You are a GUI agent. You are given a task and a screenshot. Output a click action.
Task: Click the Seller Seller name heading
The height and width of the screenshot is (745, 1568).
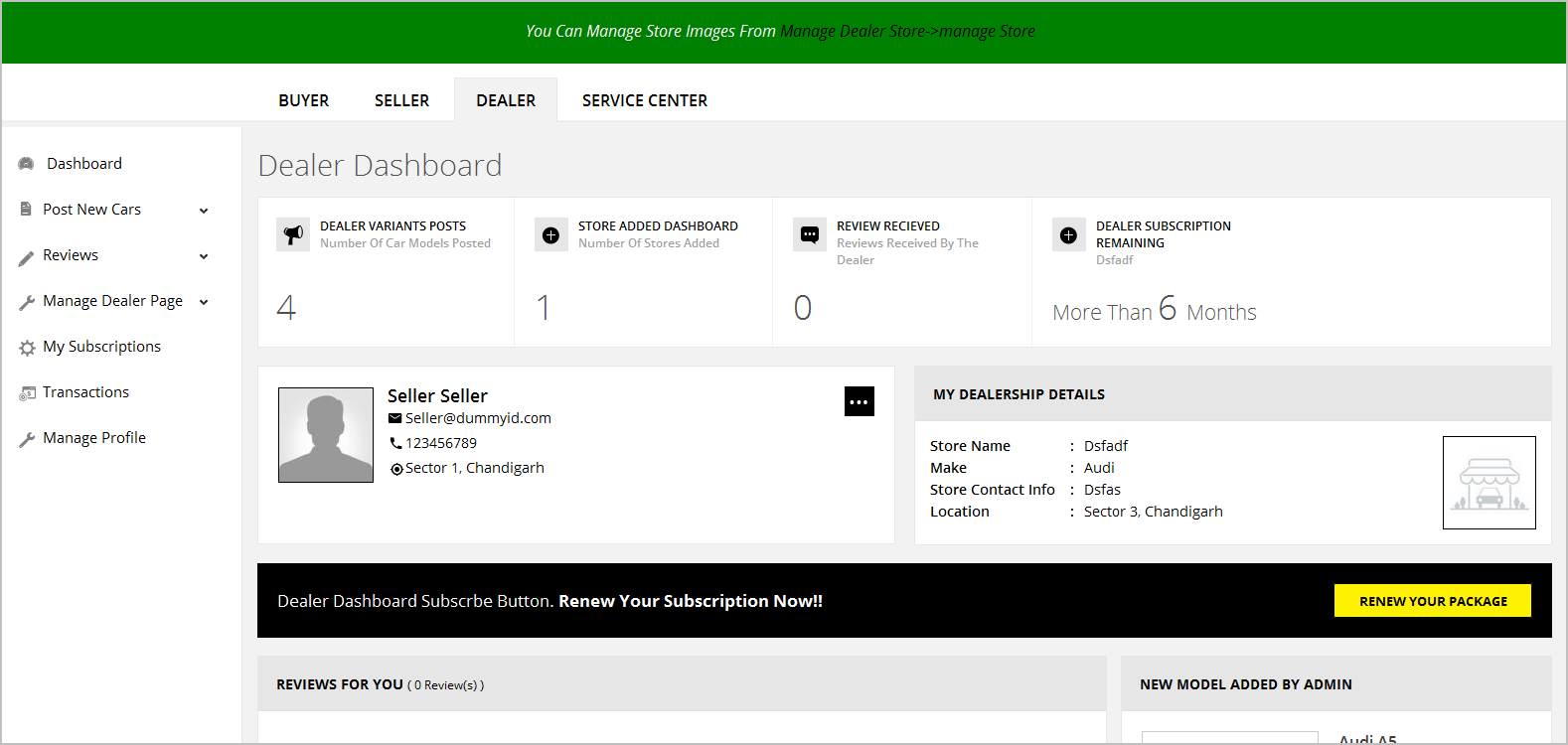[437, 396]
